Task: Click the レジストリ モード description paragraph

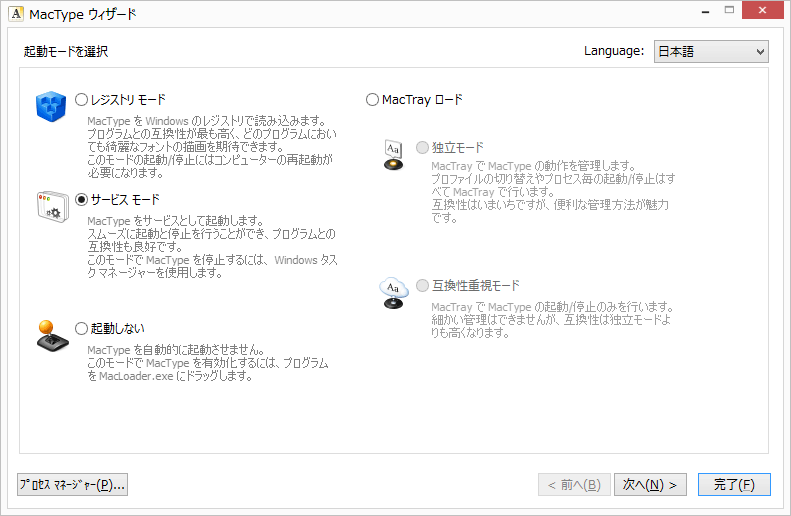Action: [x=212, y=147]
